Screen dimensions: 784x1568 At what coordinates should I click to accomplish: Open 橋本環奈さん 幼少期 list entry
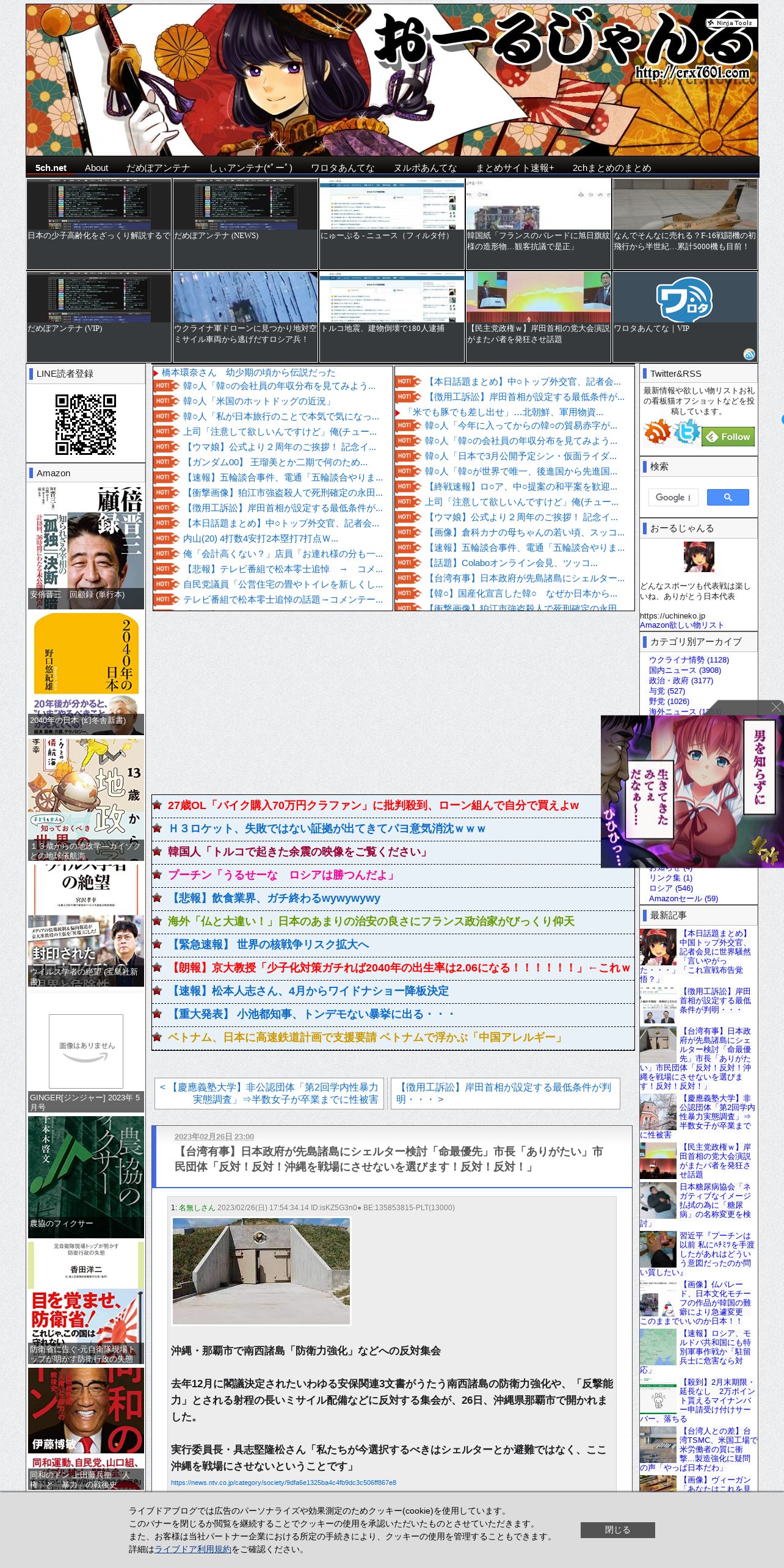(x=249, y=372)
